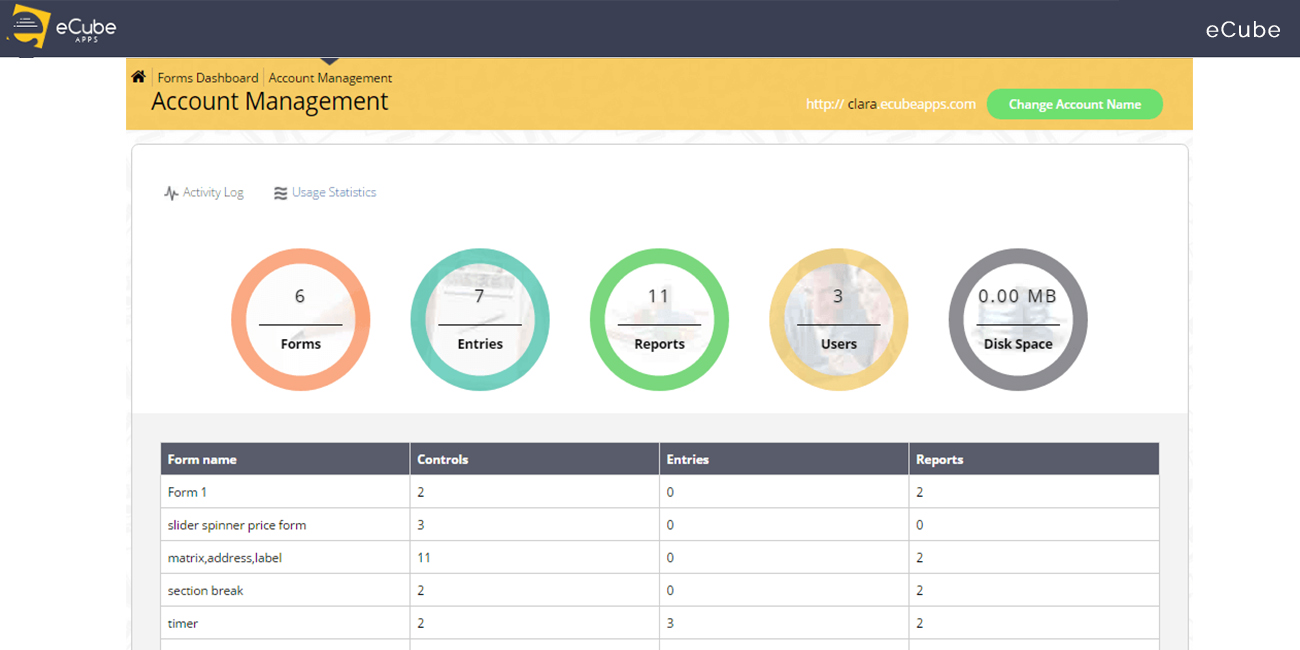This screenshot has width=1300, height=650.
Task: Click the Change Account Name button
Action: [1074, 104]
